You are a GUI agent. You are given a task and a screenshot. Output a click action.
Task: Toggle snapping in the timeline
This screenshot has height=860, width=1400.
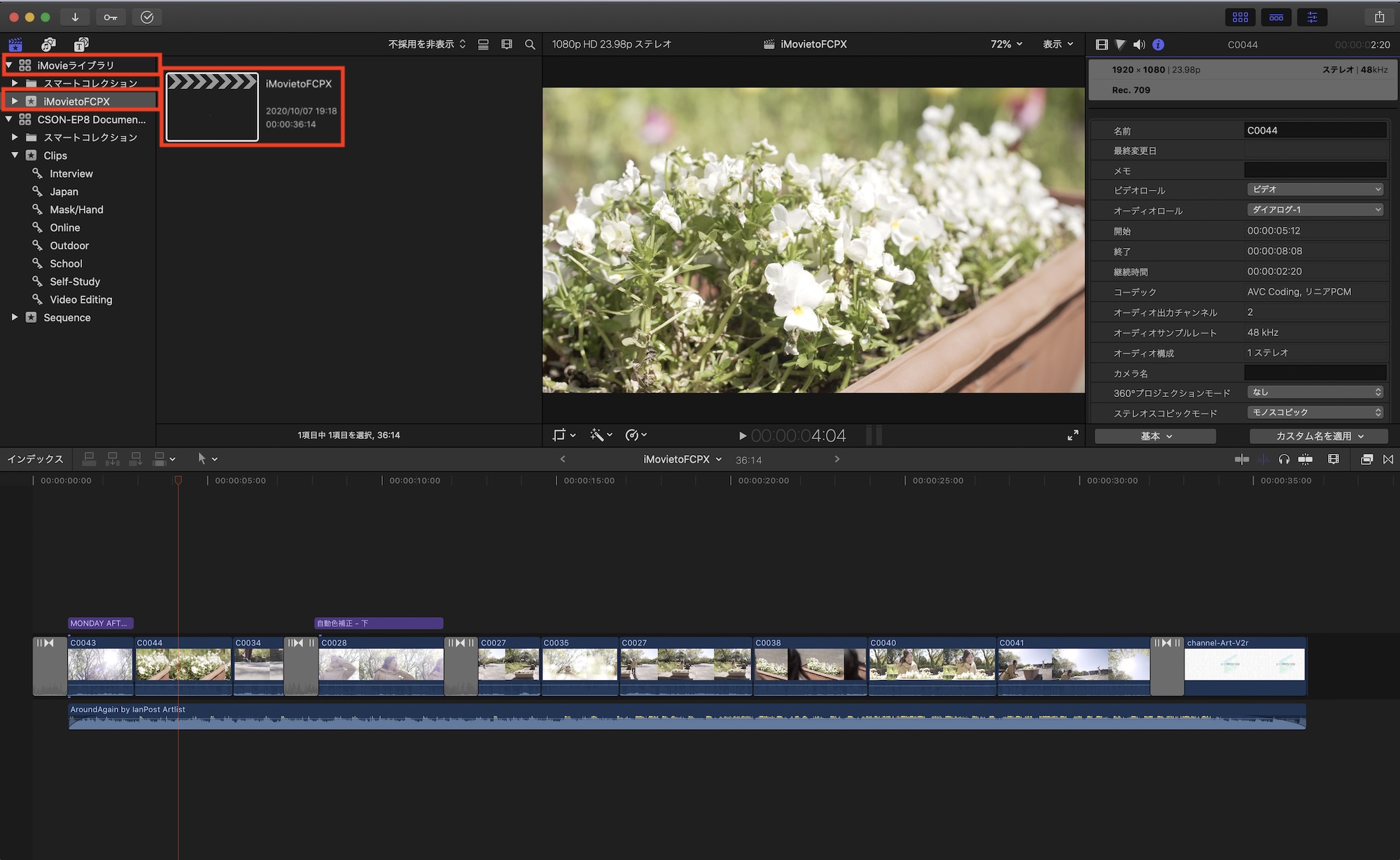[1305, 459]
